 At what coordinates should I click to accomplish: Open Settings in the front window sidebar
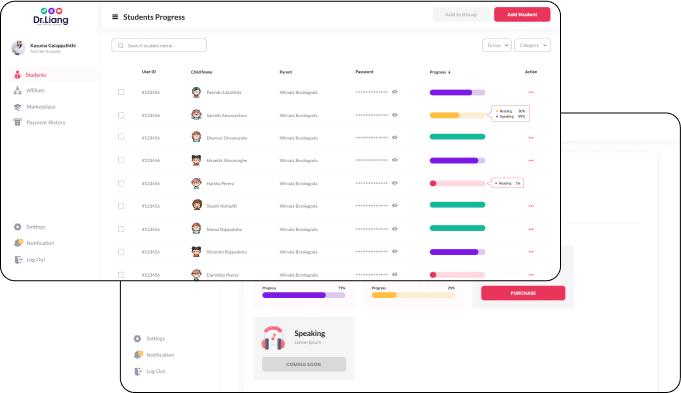pyautogui.click(x=36, y=227)
